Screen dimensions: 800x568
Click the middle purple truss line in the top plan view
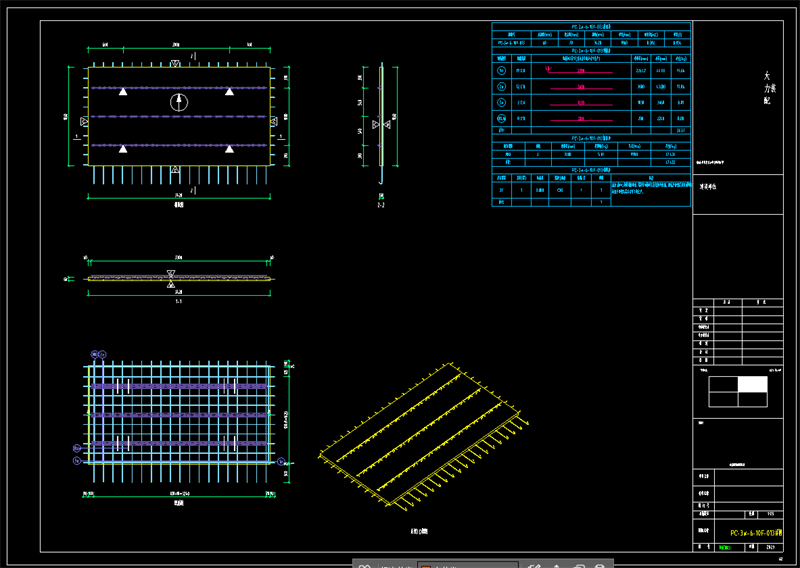179,116
